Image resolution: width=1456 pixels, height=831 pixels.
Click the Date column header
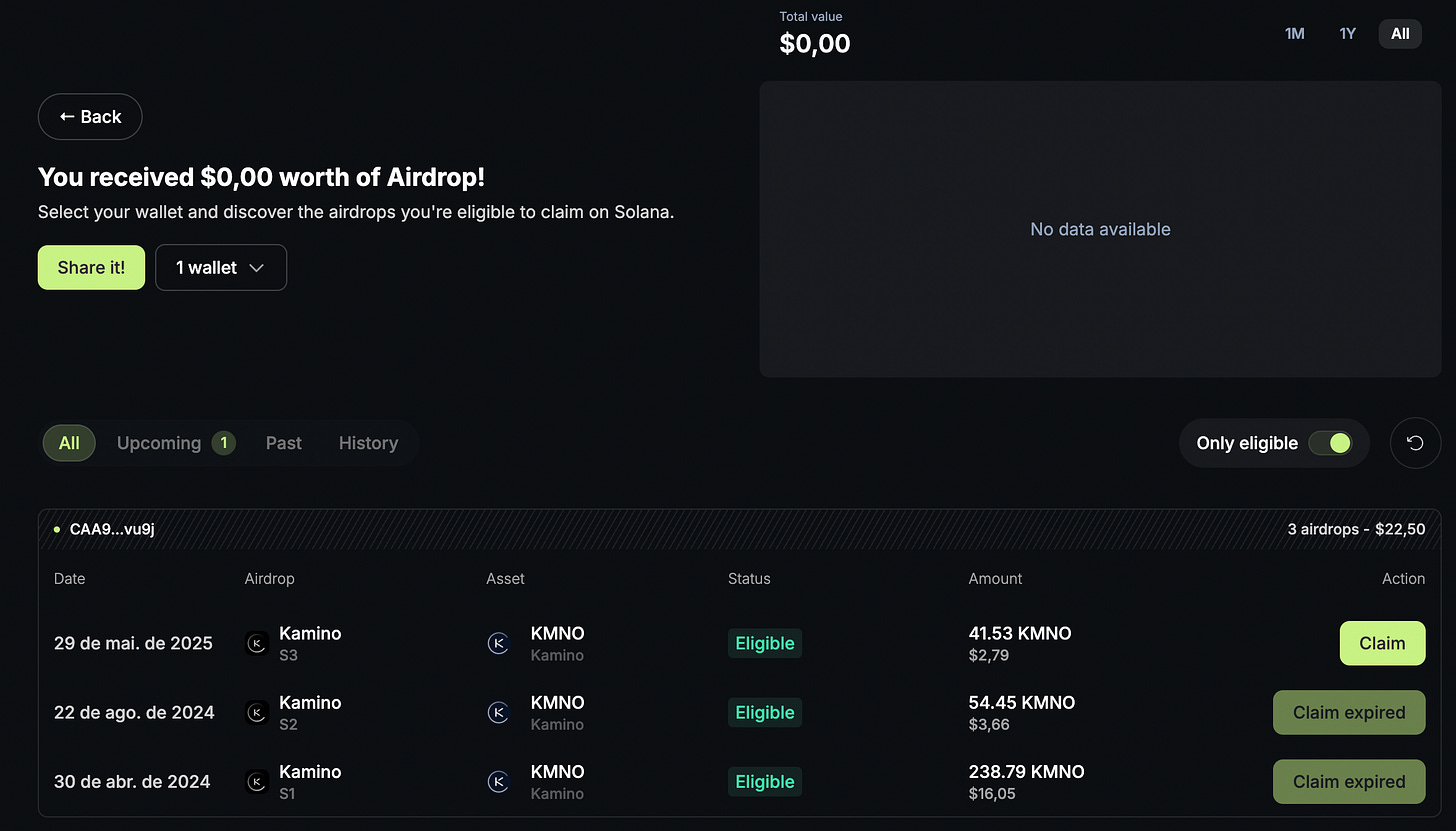pyautogui.click(x=69, y=579)
